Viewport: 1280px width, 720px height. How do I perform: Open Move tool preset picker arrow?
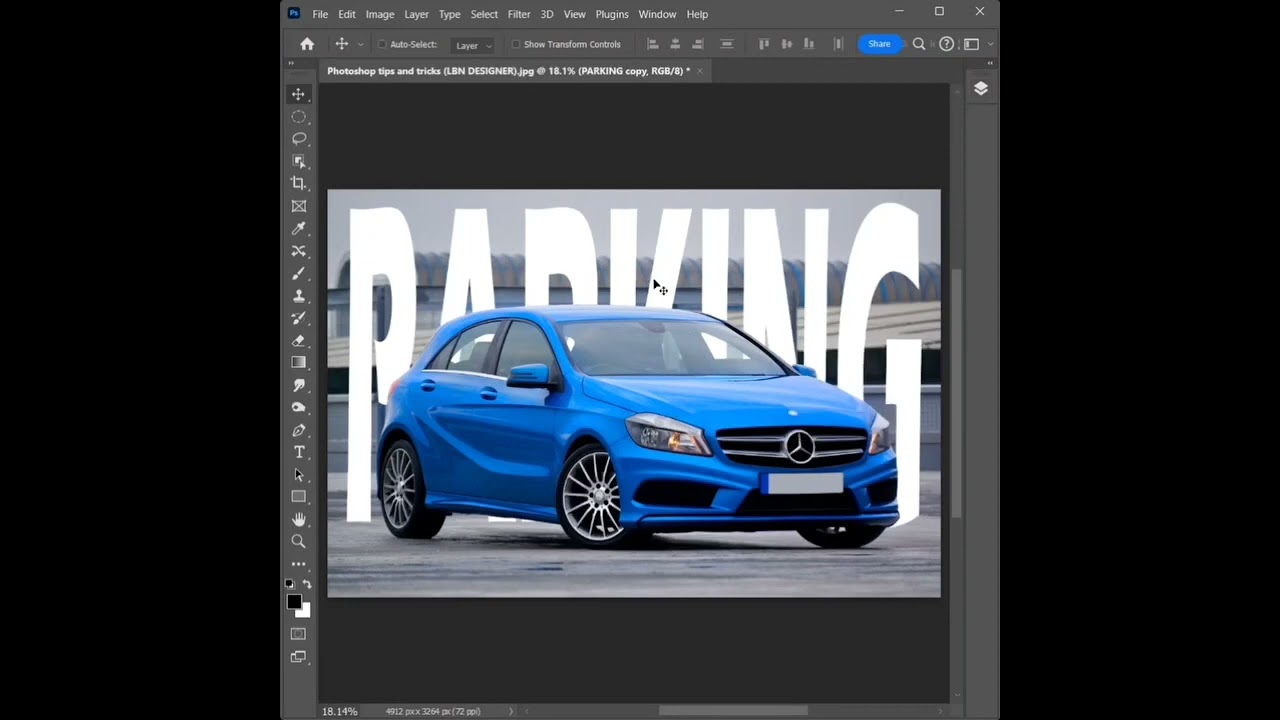point(360,45)
